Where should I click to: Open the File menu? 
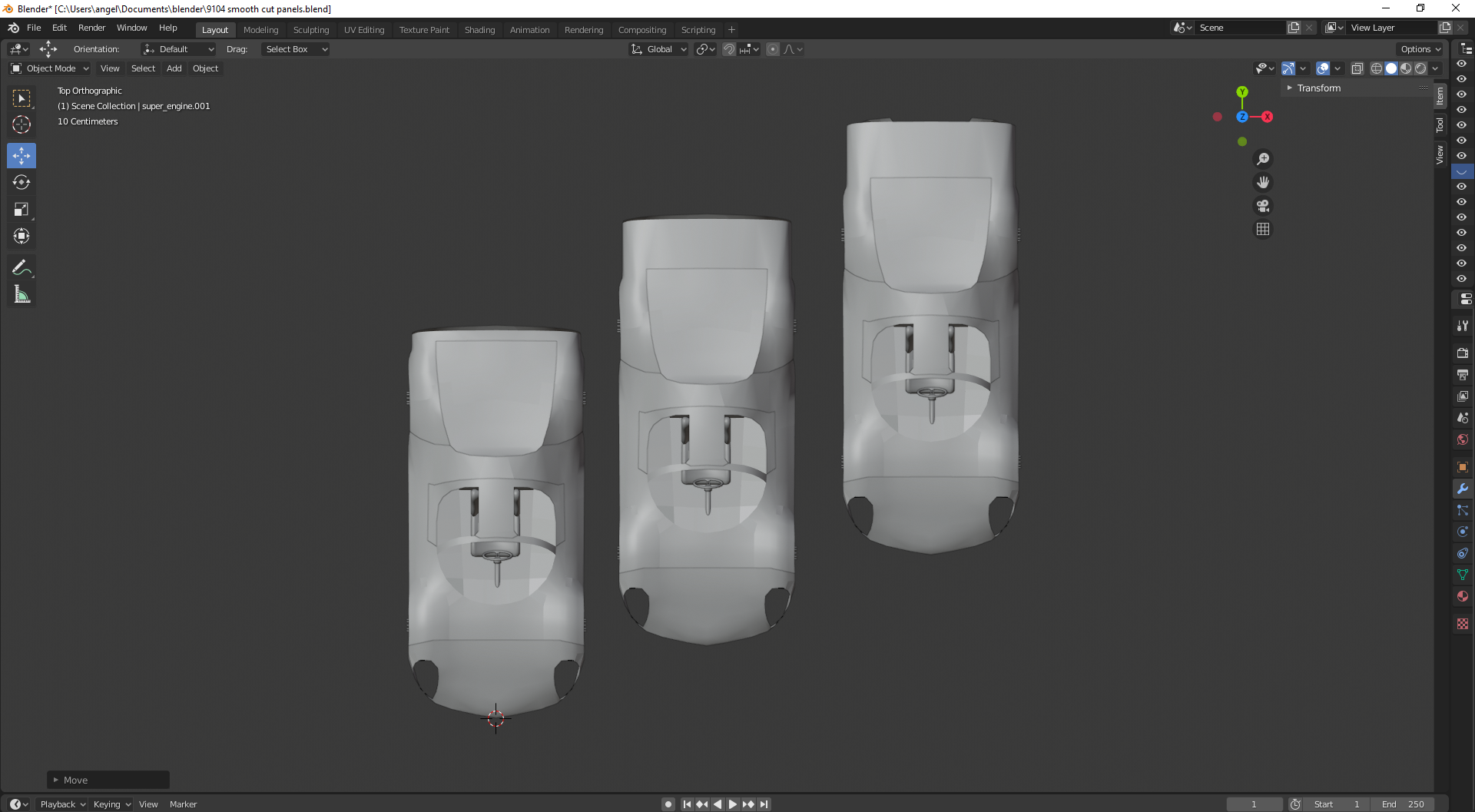pos(34,28)
